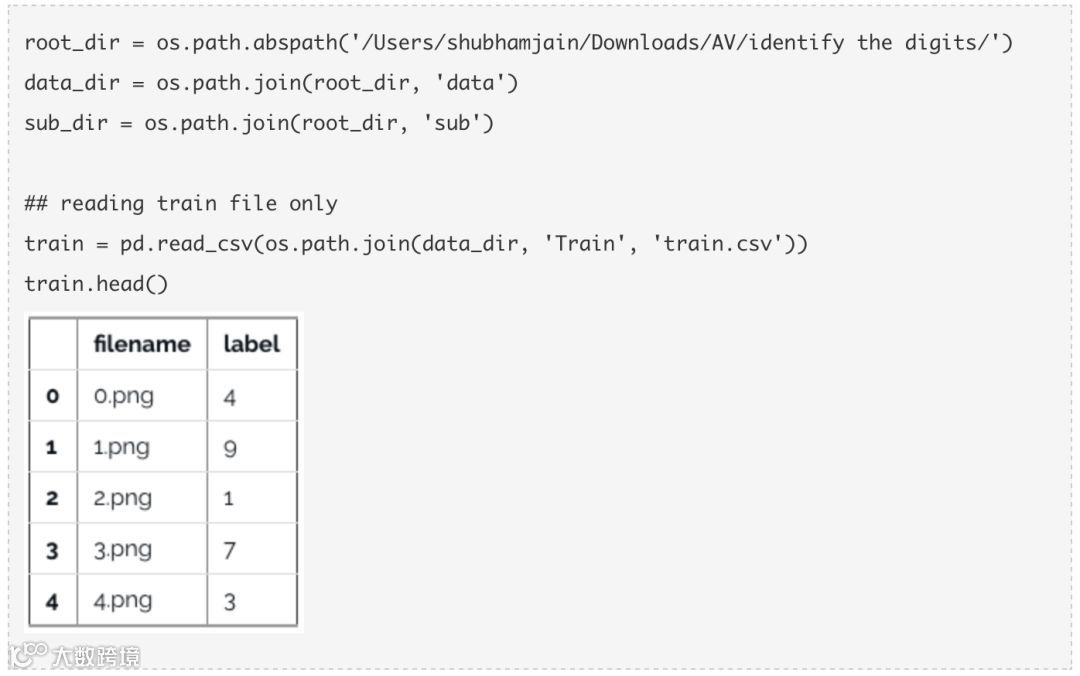Click the 'filename' column header

point(141,344)
